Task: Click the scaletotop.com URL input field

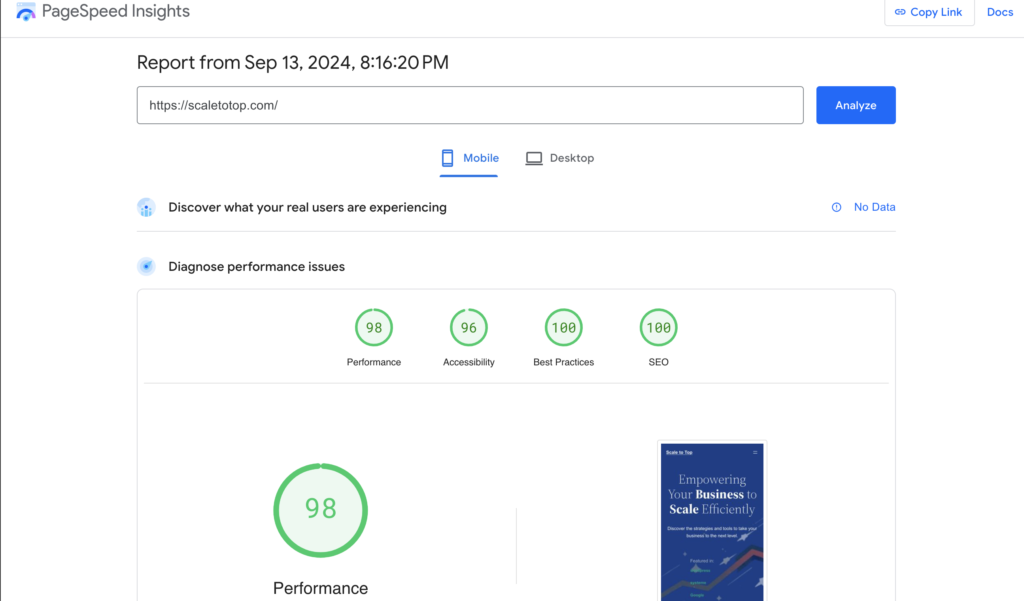Action: (x=469, y=105)
